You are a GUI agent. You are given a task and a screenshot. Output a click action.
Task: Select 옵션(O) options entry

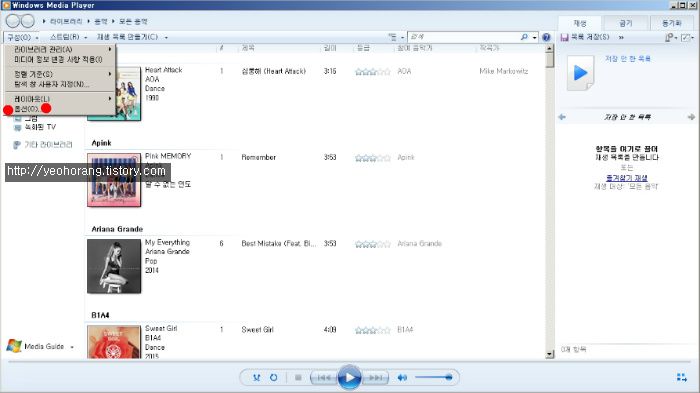coord(61,109)
